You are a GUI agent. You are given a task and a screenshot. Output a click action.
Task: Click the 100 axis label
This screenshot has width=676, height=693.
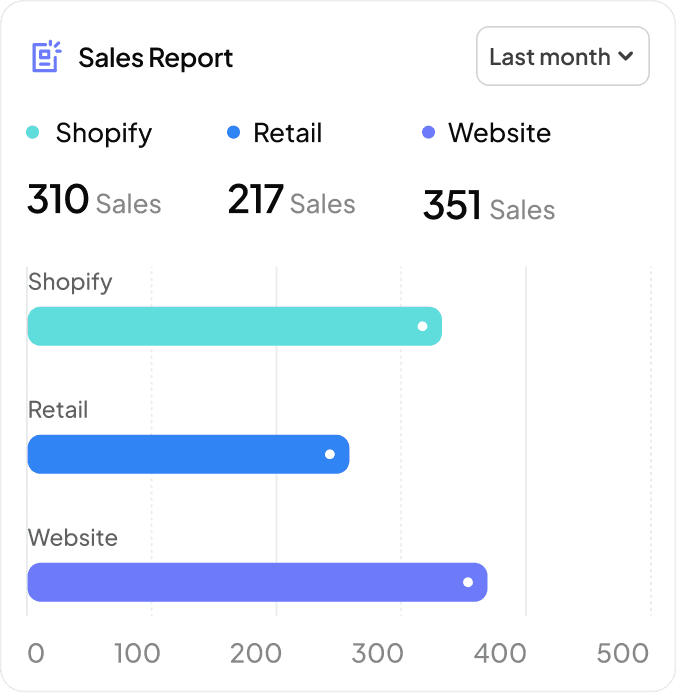[x=137, y=653]
